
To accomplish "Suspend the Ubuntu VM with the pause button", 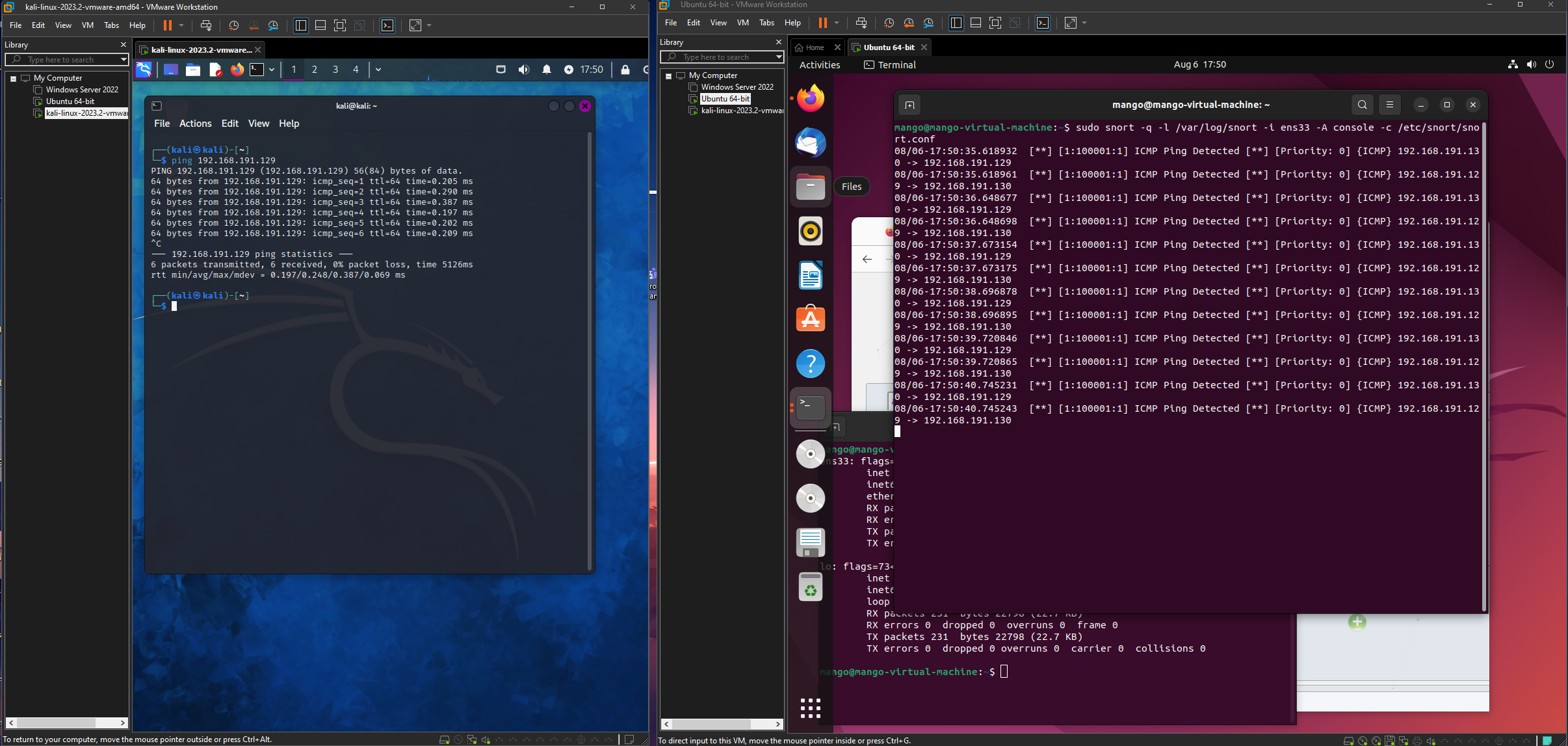I will (x=822, y=23).
